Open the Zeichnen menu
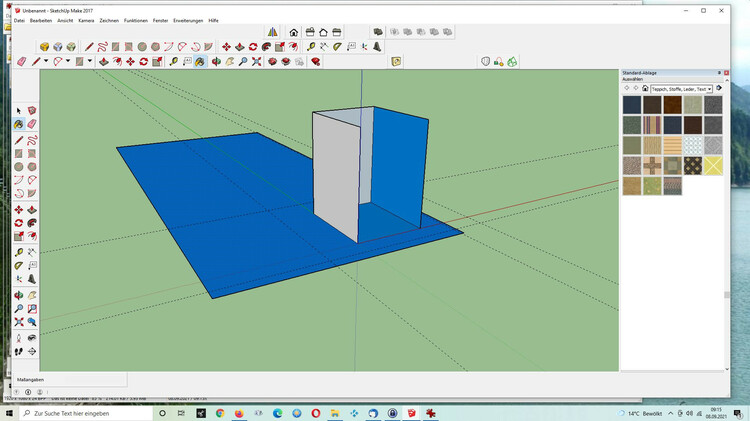This screenshot has width=750, height=421. (110, 20)
